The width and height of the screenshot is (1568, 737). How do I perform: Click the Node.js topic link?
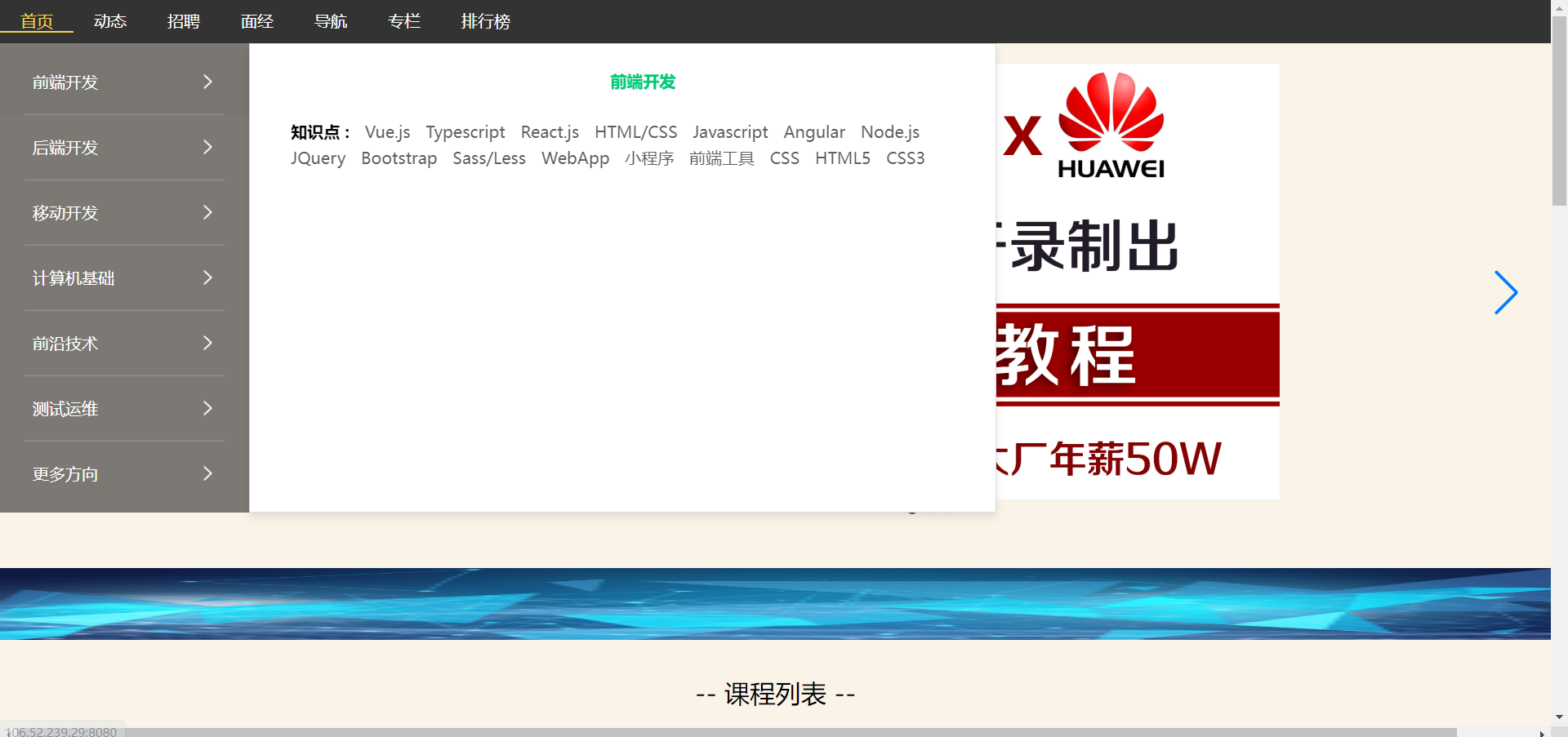point(890,132)
